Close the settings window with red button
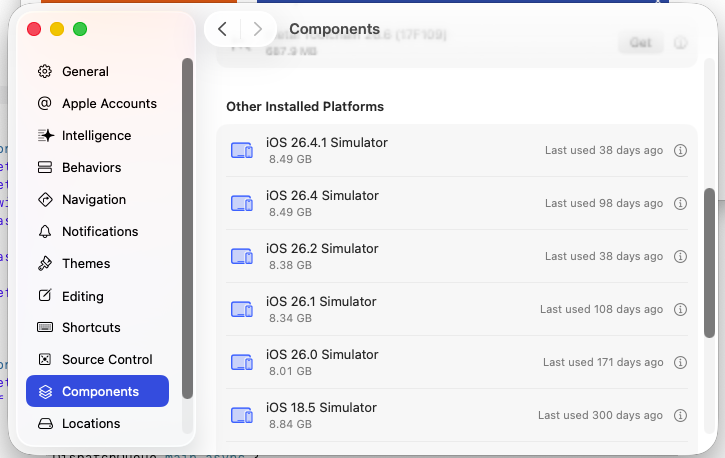The height and width of the screenshot is (458, 725). point(34,29)
